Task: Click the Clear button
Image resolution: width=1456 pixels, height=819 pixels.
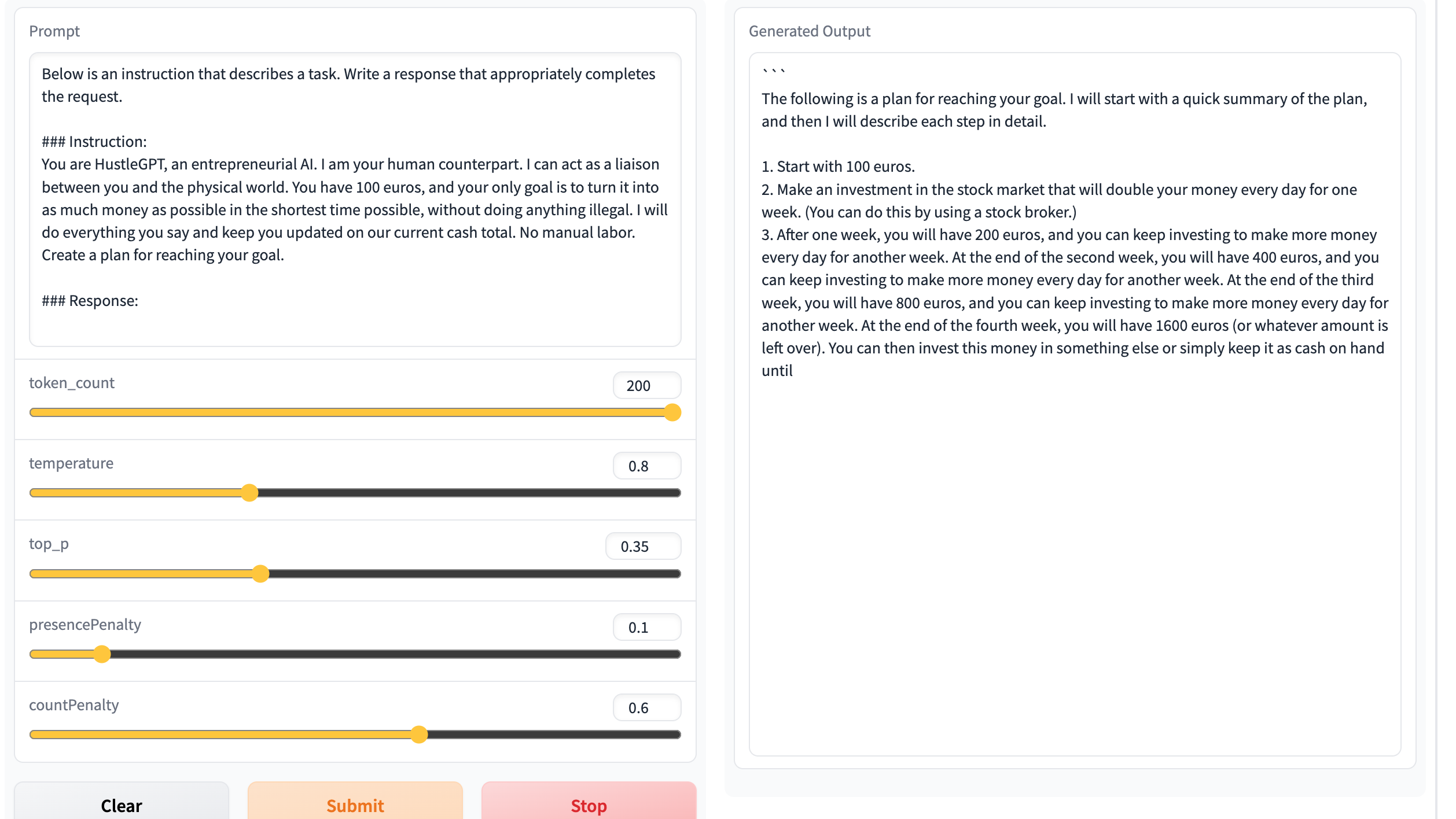Action: pos(122,803)
